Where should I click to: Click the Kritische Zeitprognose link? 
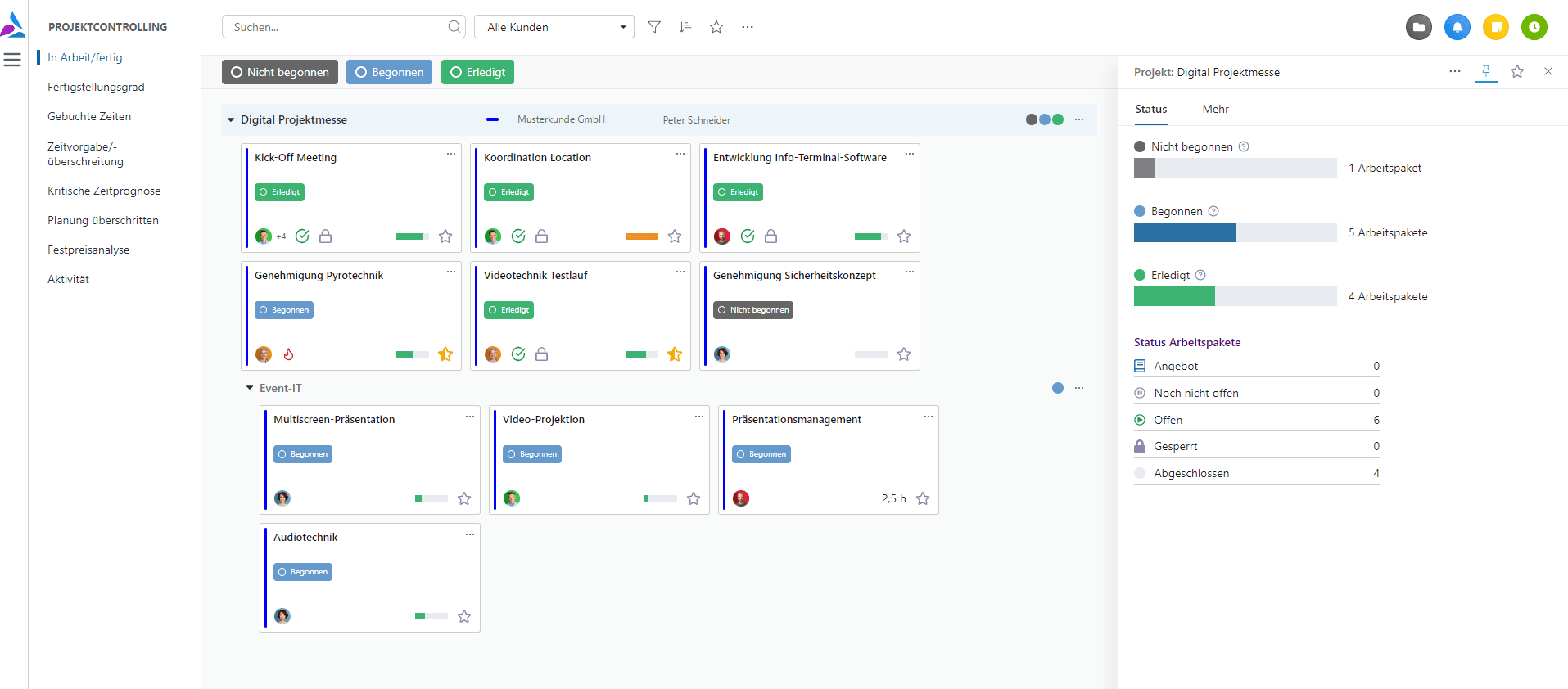pos(104,191)
